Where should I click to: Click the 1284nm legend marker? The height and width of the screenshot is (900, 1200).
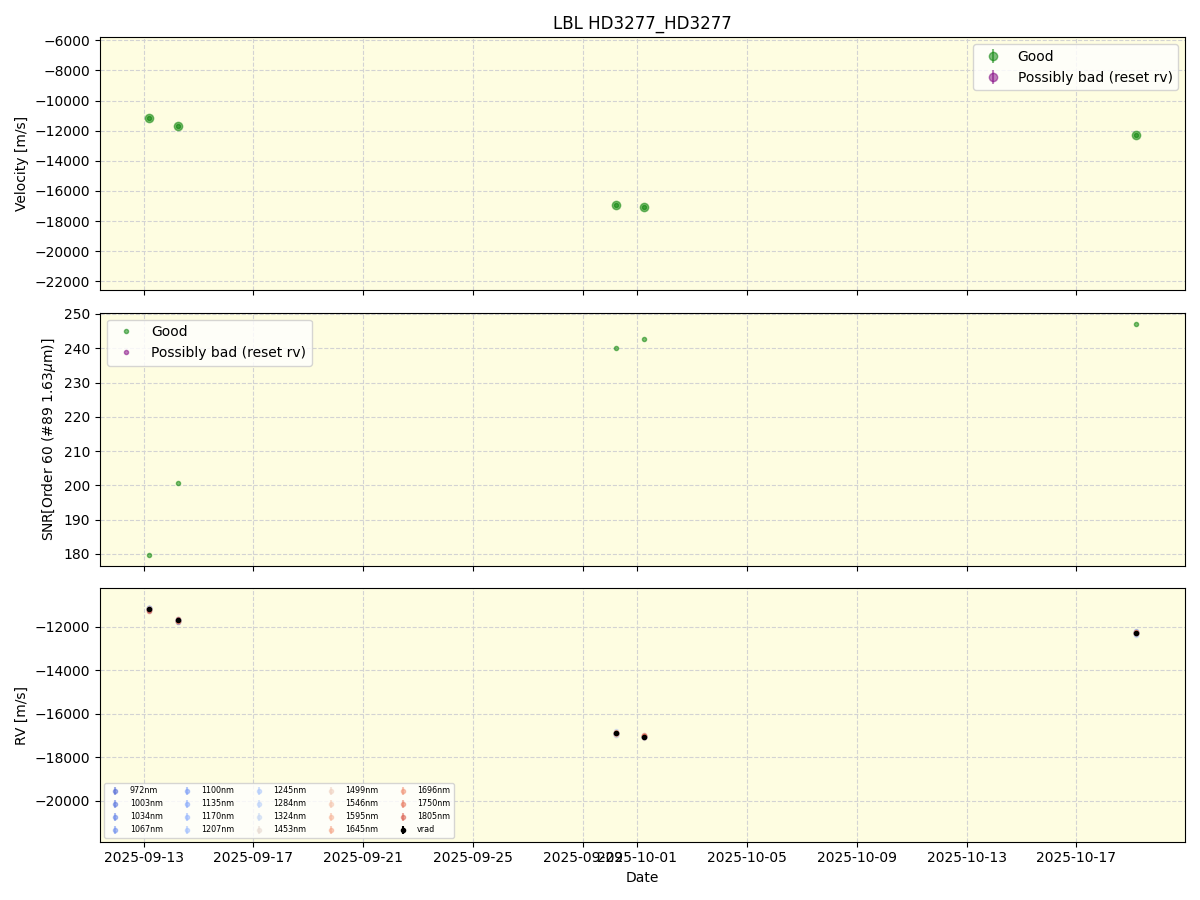[259, 804]
